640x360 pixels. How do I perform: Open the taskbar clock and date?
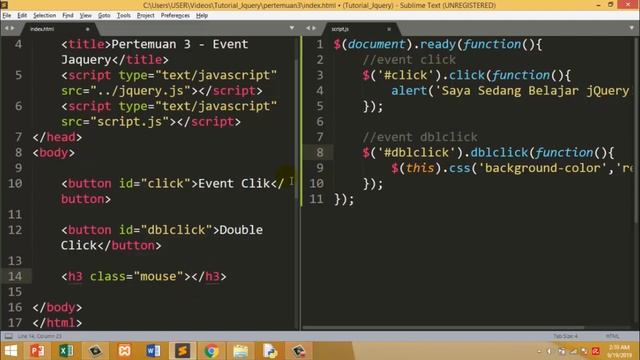tap(619, 351)
